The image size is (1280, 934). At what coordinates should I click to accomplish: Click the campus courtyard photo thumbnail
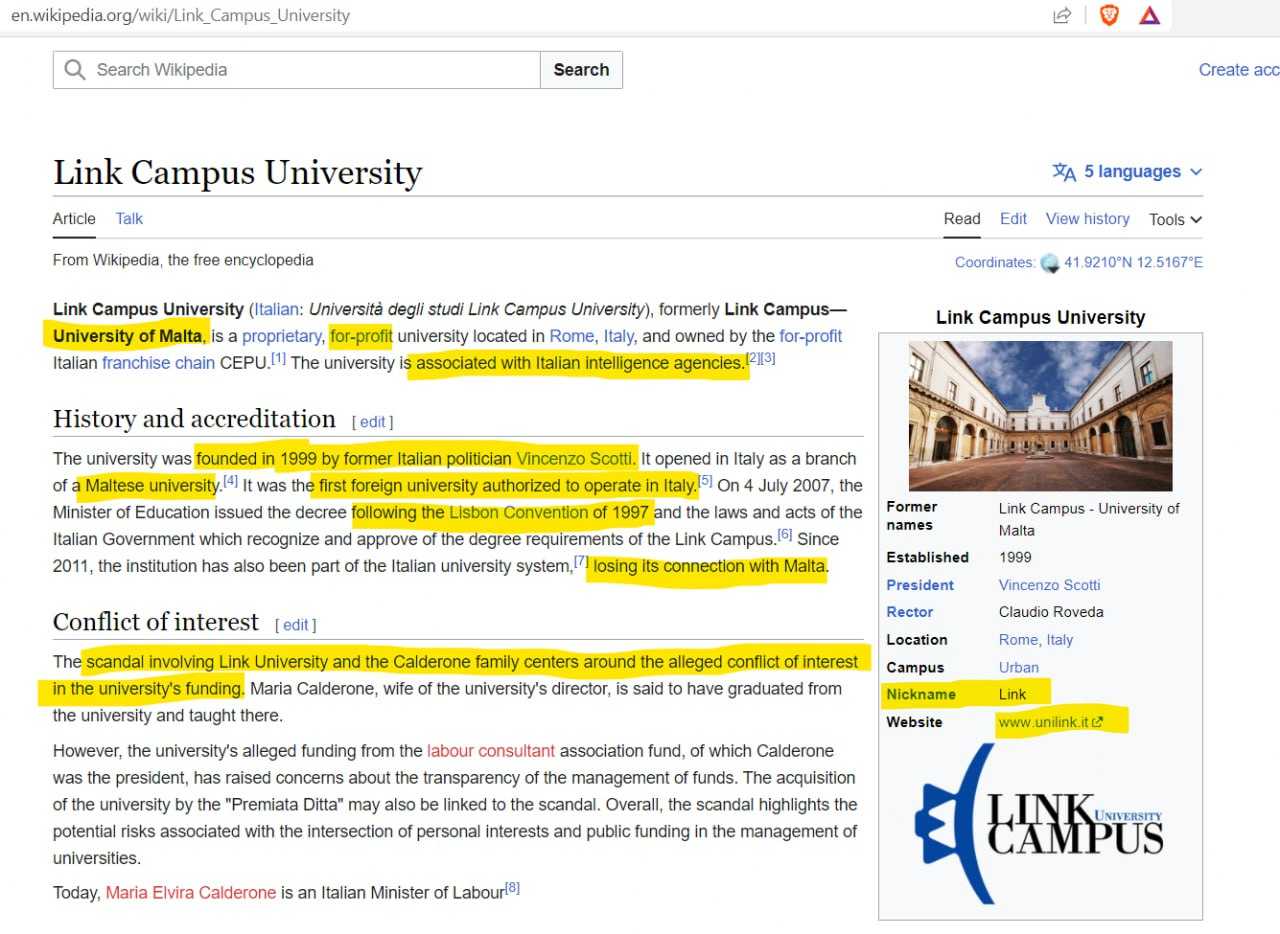click(1040, 415)
